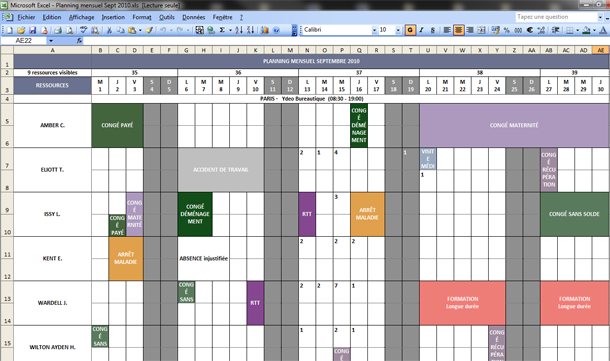Open the help question box dropdown
610x361 pixels.
coord(600,17)
